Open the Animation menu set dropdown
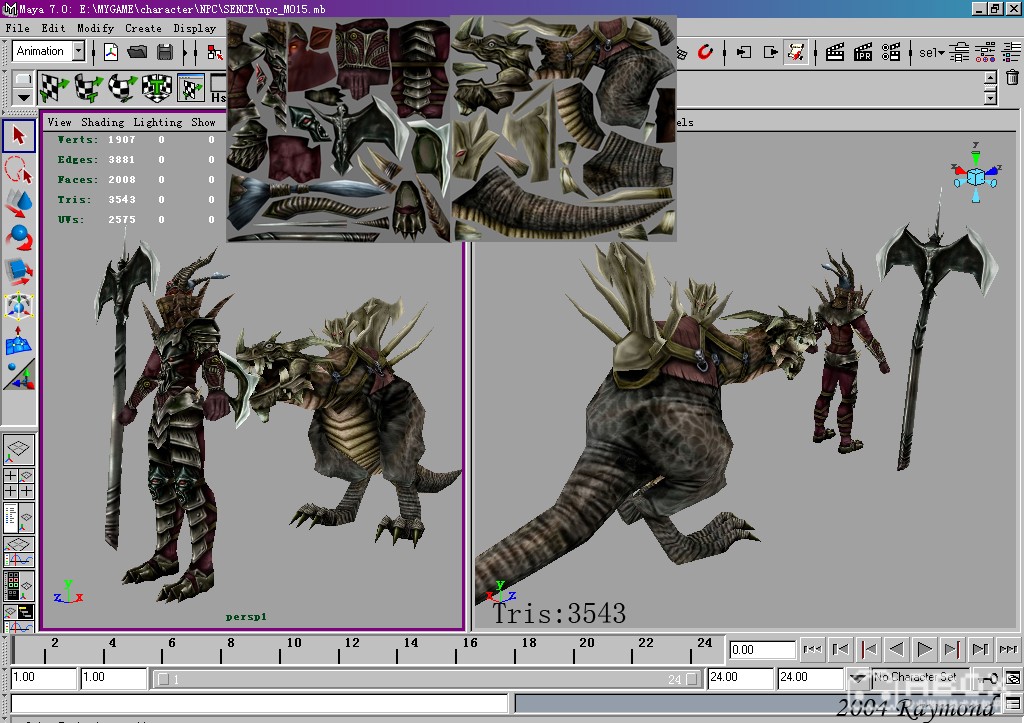The image size is (1024, 723). [78, 52]
